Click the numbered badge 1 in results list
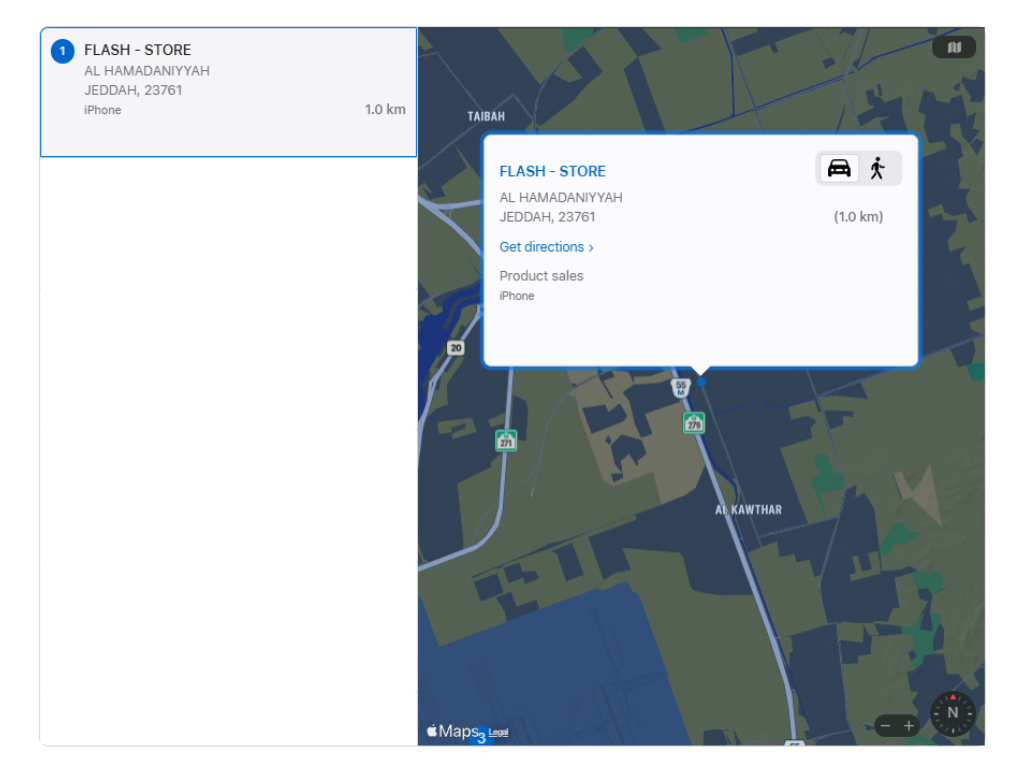The image size is (1023, 773). [63, 51]
